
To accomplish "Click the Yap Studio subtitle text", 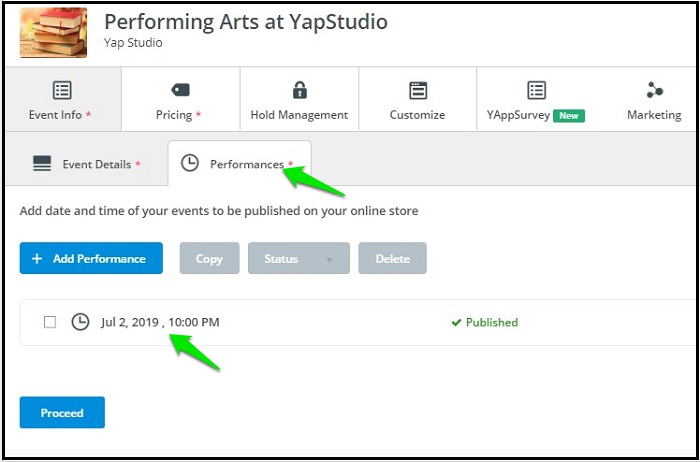I will (133, 43).
